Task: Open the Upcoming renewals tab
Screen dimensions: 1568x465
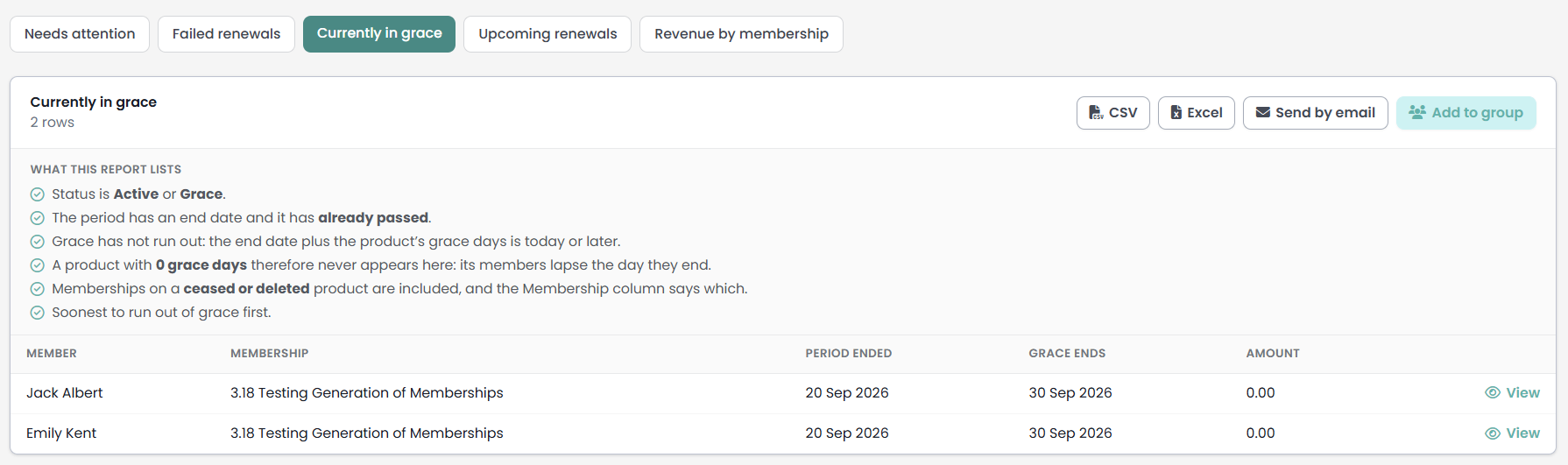Action: coord(547,34)
